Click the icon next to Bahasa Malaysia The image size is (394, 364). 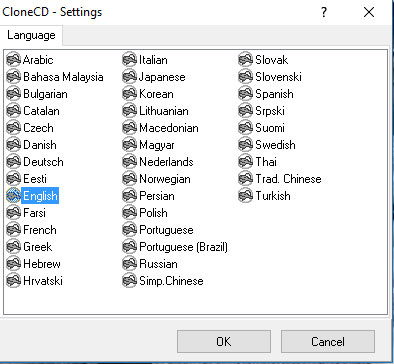point(13,77)
